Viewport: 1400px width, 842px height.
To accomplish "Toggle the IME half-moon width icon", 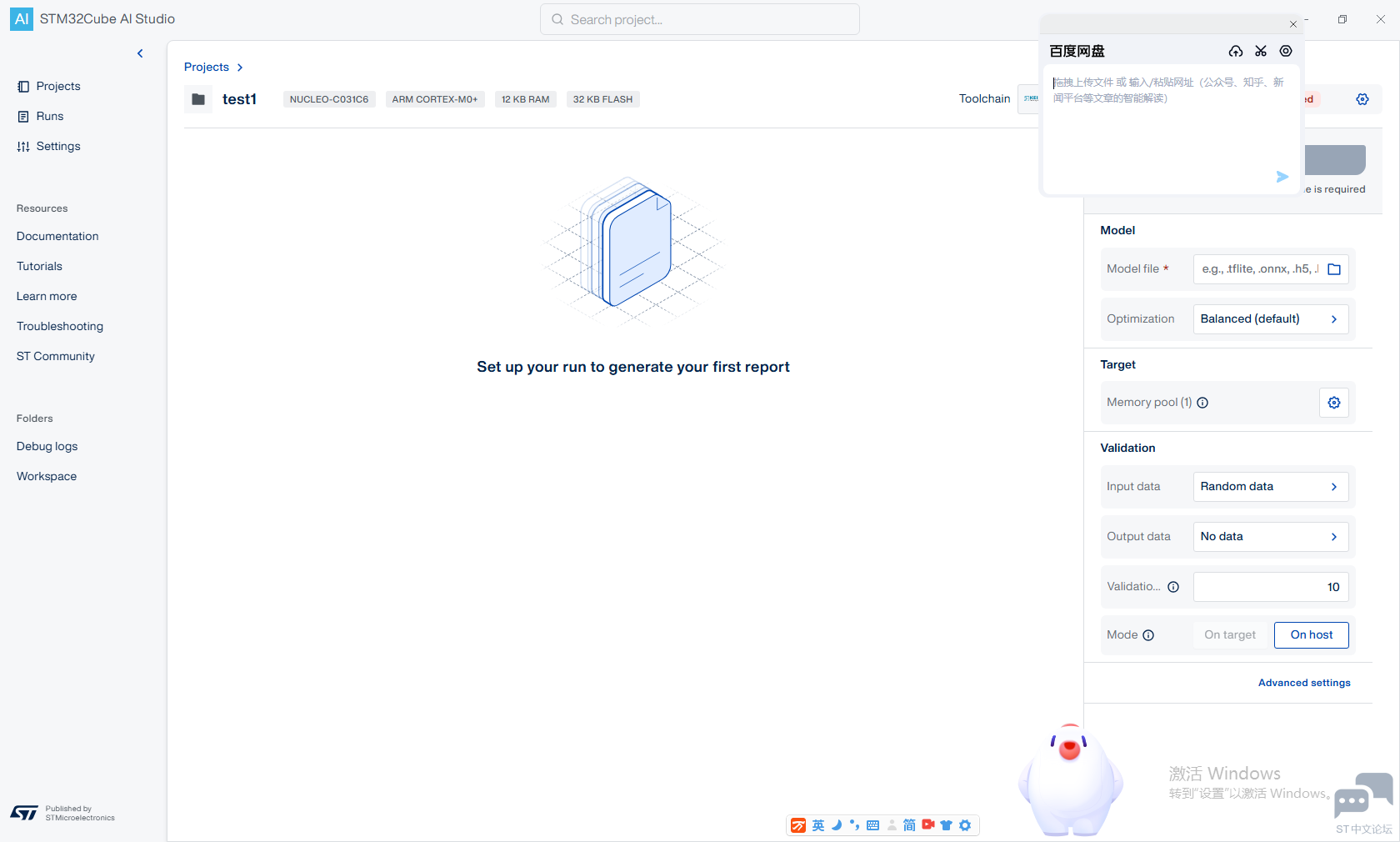I will point(837,825).
